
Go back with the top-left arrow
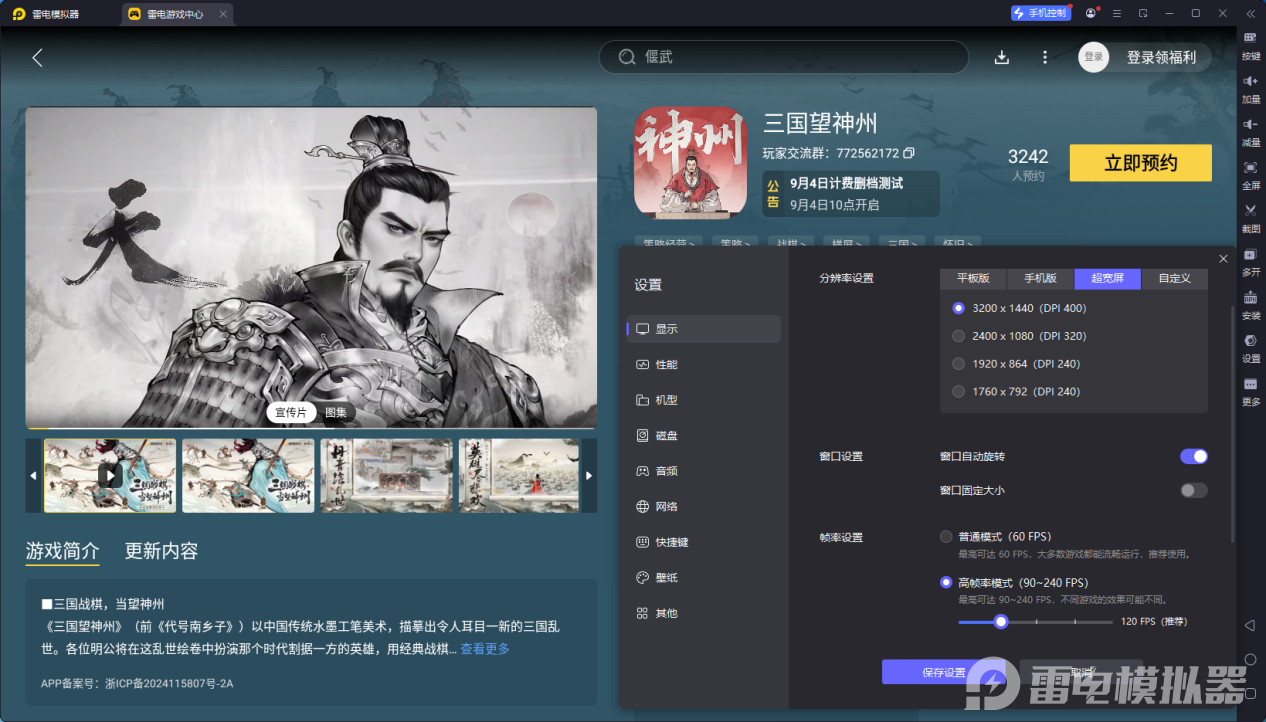coord(37,58)
